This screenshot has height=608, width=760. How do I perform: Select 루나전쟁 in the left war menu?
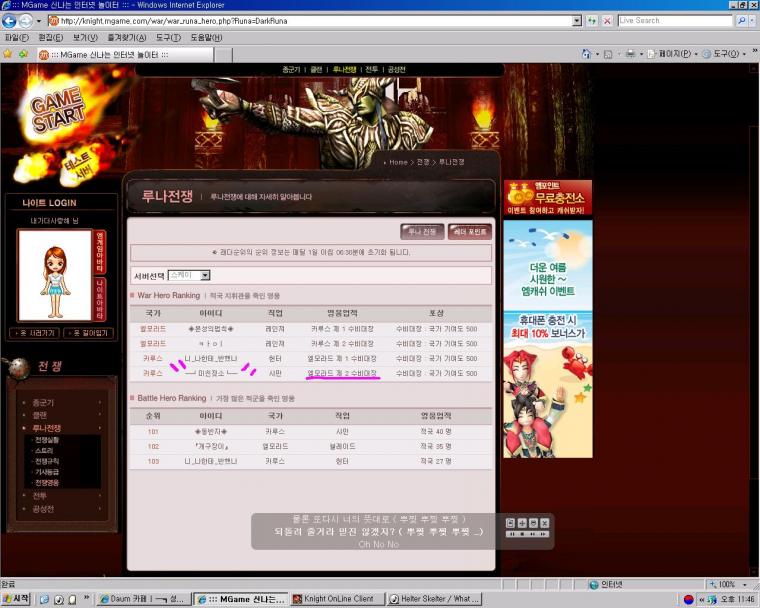[x=47, y=428]
